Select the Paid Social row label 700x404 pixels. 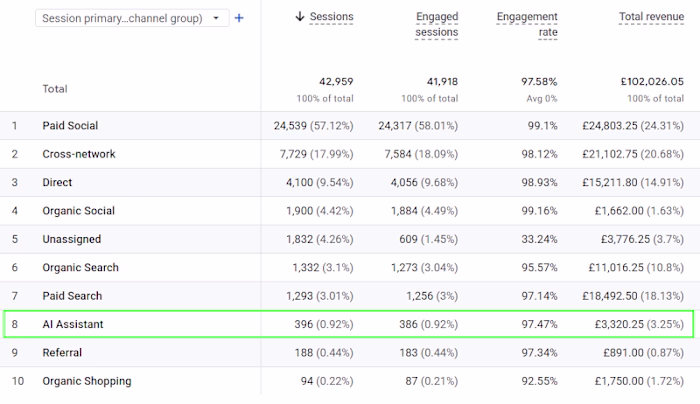70,125
